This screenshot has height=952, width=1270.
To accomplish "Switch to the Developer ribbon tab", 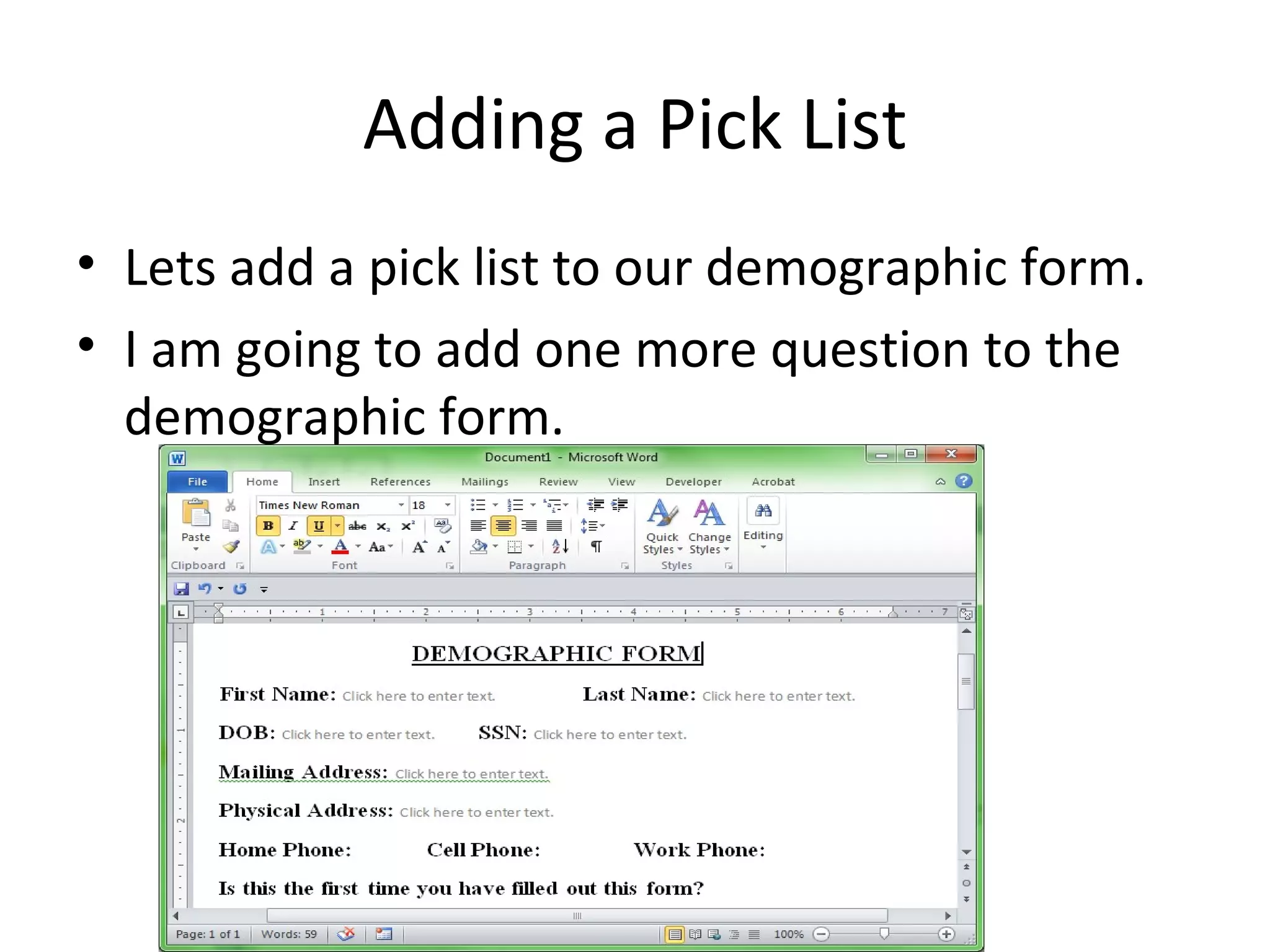I will pyautogui.click(x=693, y=482).
